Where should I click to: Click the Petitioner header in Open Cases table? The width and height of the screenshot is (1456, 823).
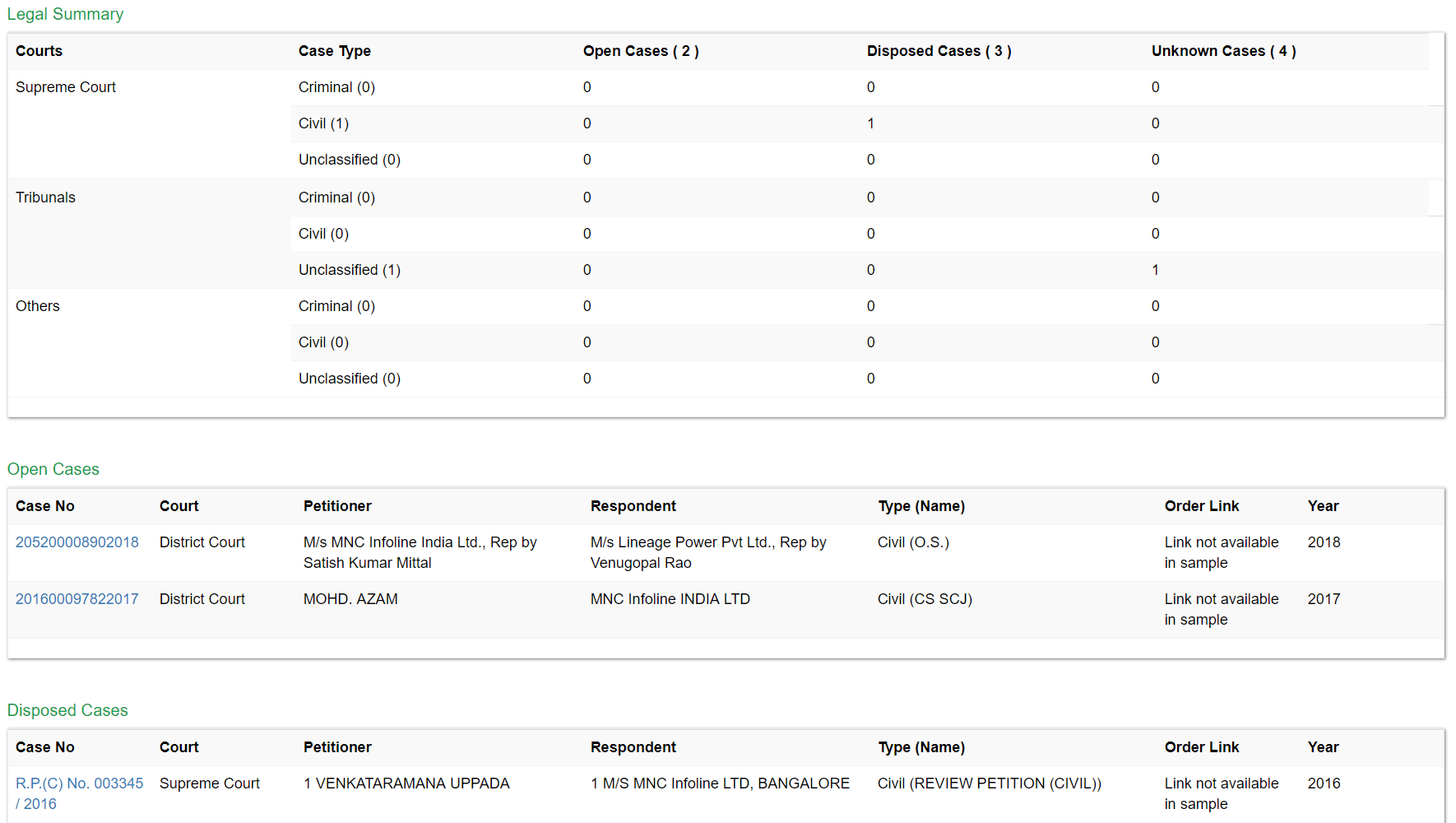(x=337, y=506)
